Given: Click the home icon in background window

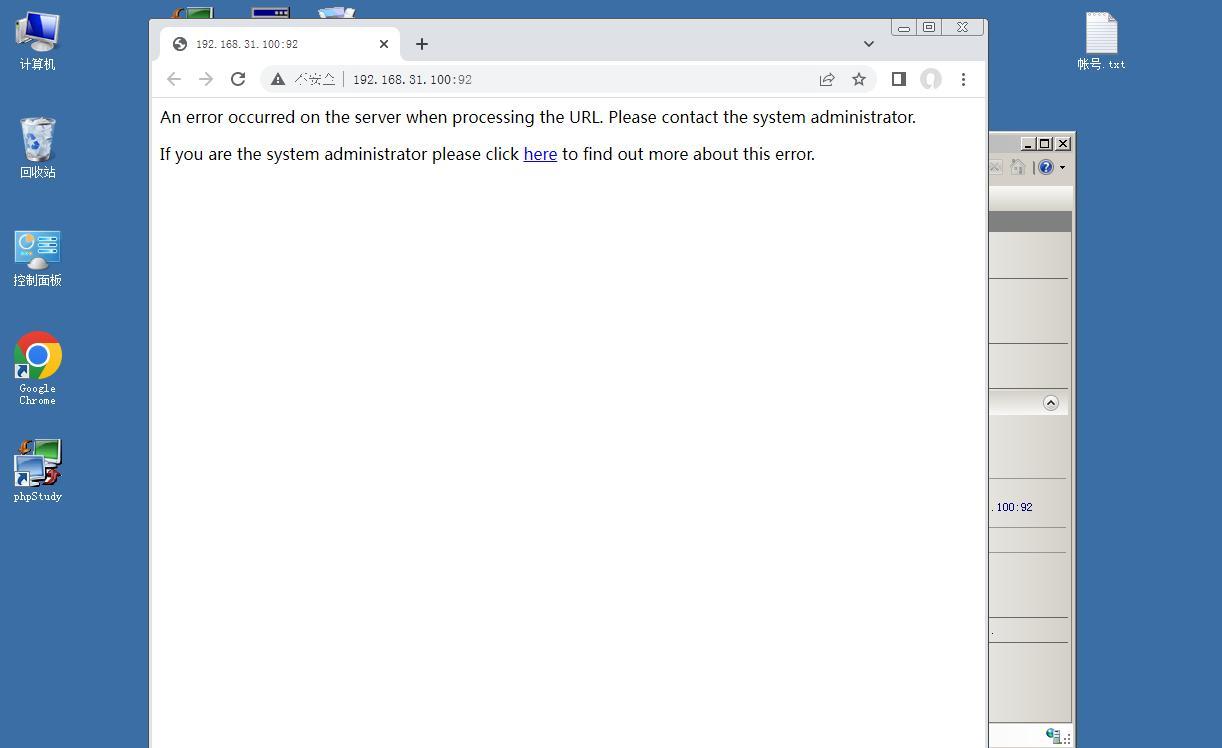Looking at the screenshot, I should (x=1018, y=167).
